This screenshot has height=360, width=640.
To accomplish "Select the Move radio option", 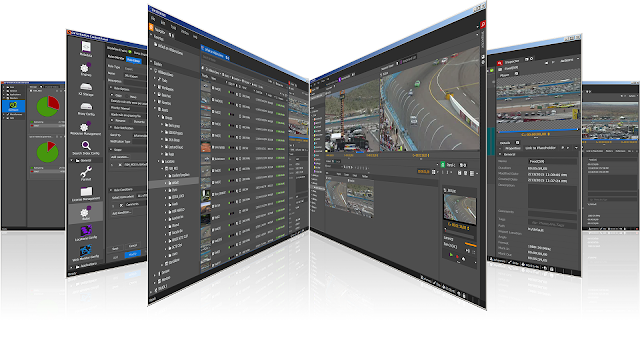I will 132,97.
